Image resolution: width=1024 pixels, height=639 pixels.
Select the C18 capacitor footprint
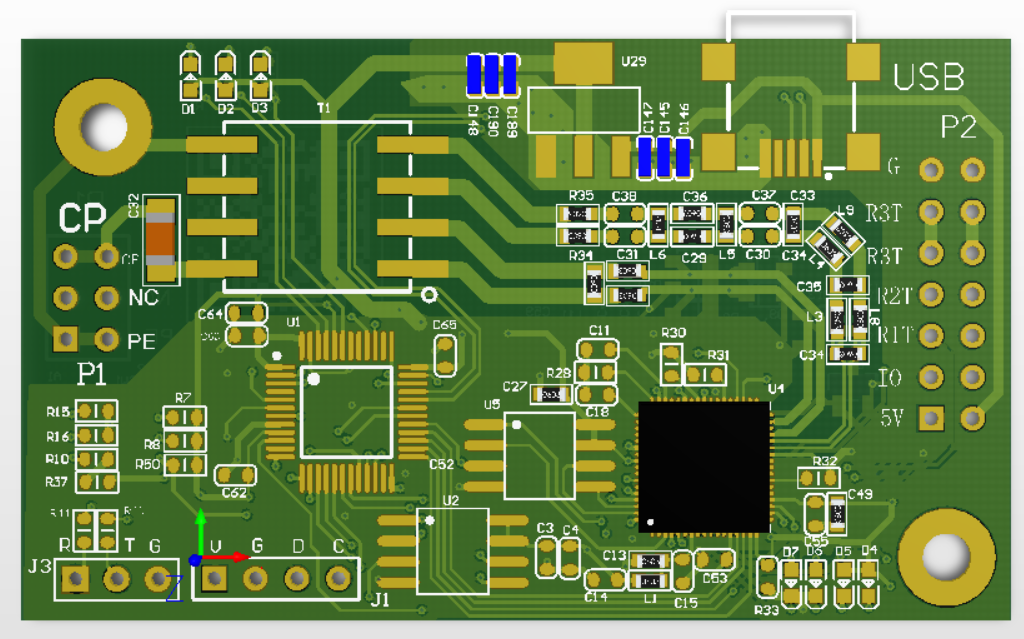click(596, 395)
